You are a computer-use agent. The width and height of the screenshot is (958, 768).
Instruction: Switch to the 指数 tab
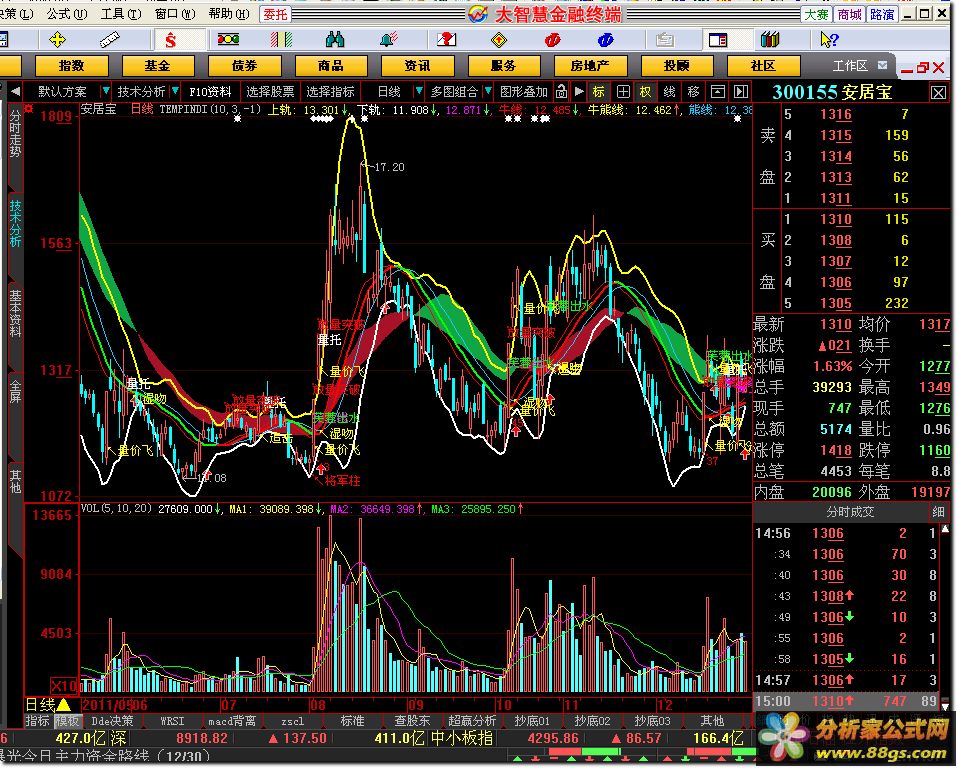coord(71,65)
